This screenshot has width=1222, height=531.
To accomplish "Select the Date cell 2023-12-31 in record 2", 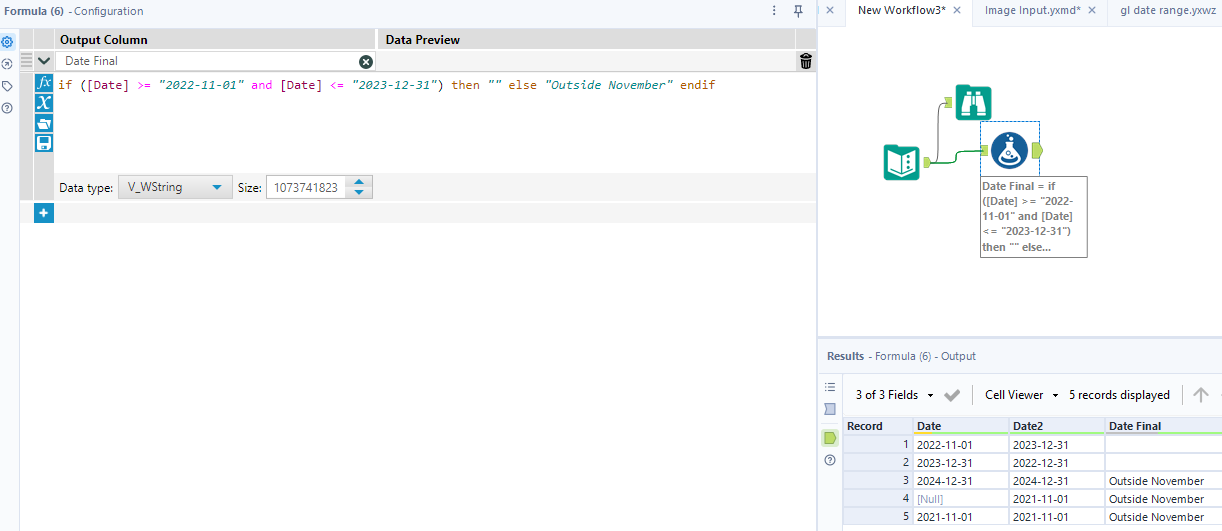I will pyautogui.click(x=961, y=463).
